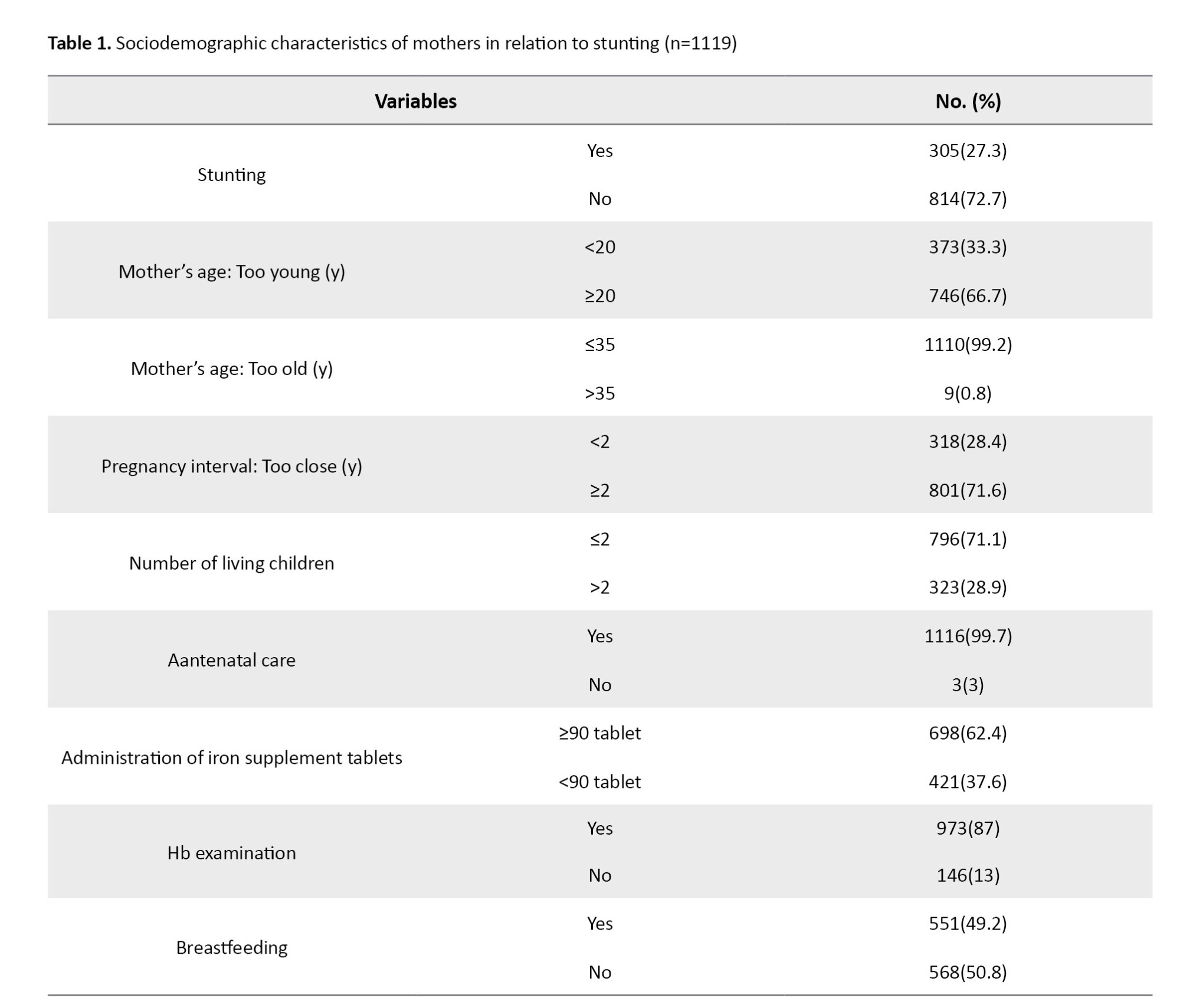The height and width of the screenshot is (1008, 1180).
Task: Select Mother's age: Too young label
Action: click(231, 271)
